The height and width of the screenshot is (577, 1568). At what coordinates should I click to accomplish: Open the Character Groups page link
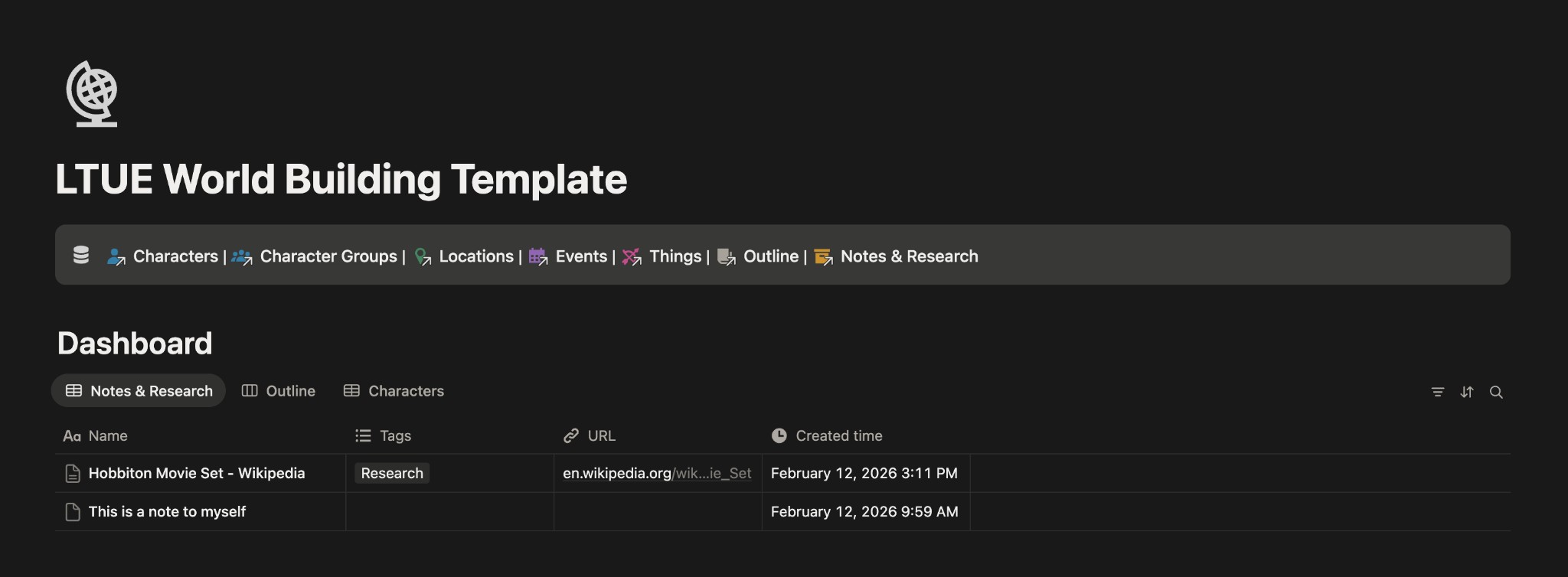(x=328, y=256)
